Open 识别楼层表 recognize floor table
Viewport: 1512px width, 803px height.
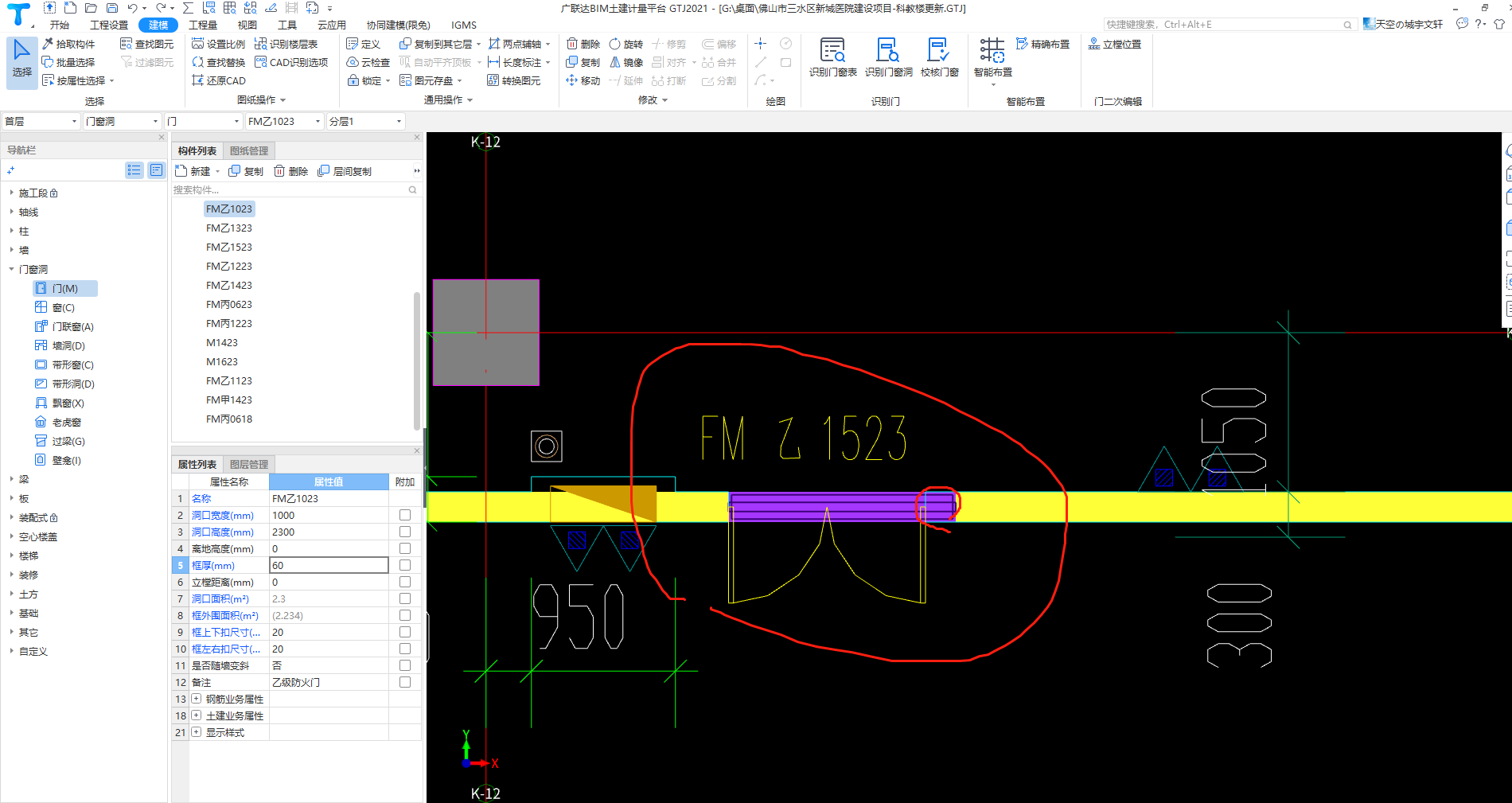[286, 44]
